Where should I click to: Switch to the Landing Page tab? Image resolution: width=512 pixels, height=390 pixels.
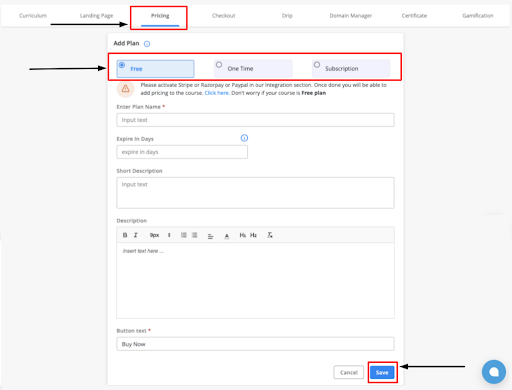tap(96, 16)
